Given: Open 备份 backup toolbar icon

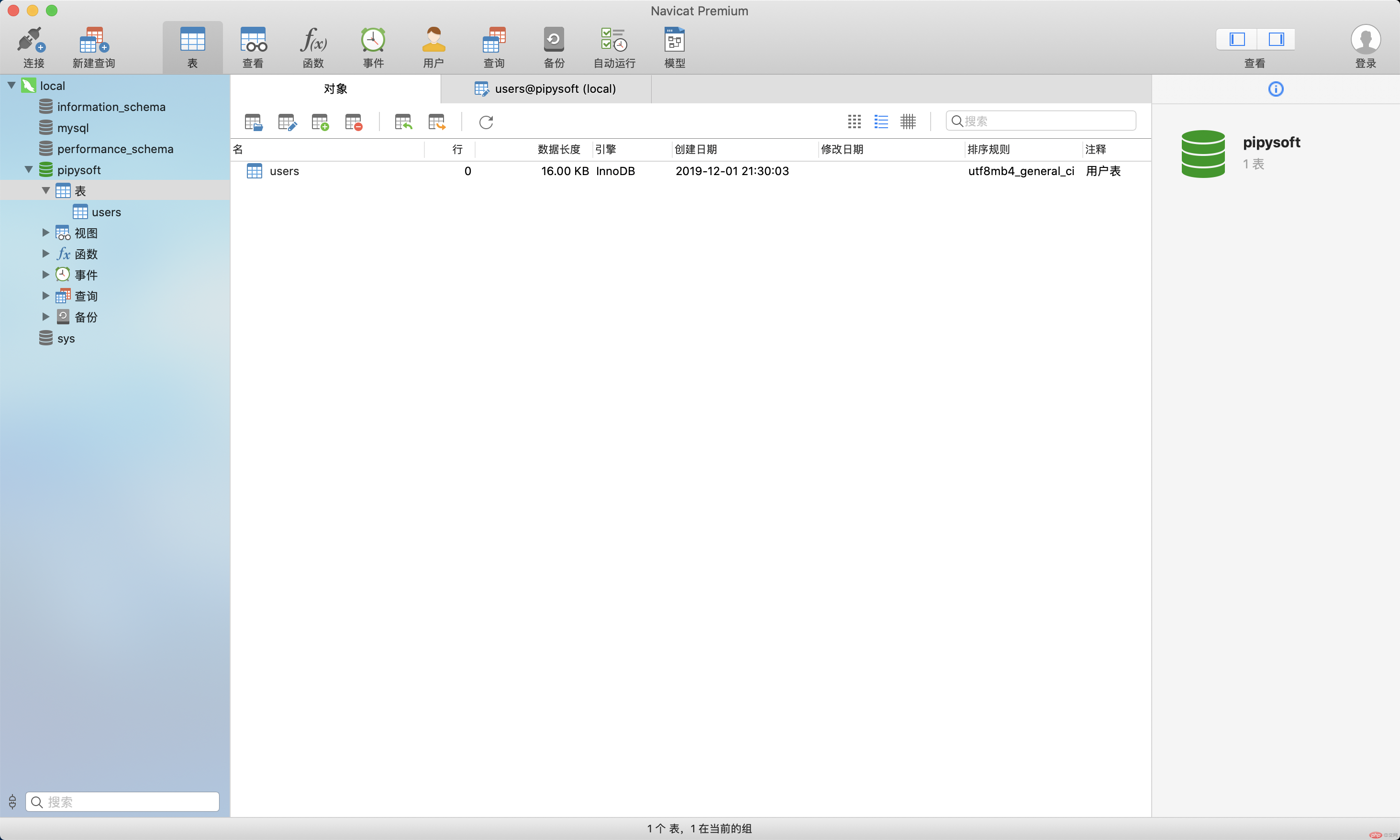Looking at the screenshot, I should coord(554,40).
